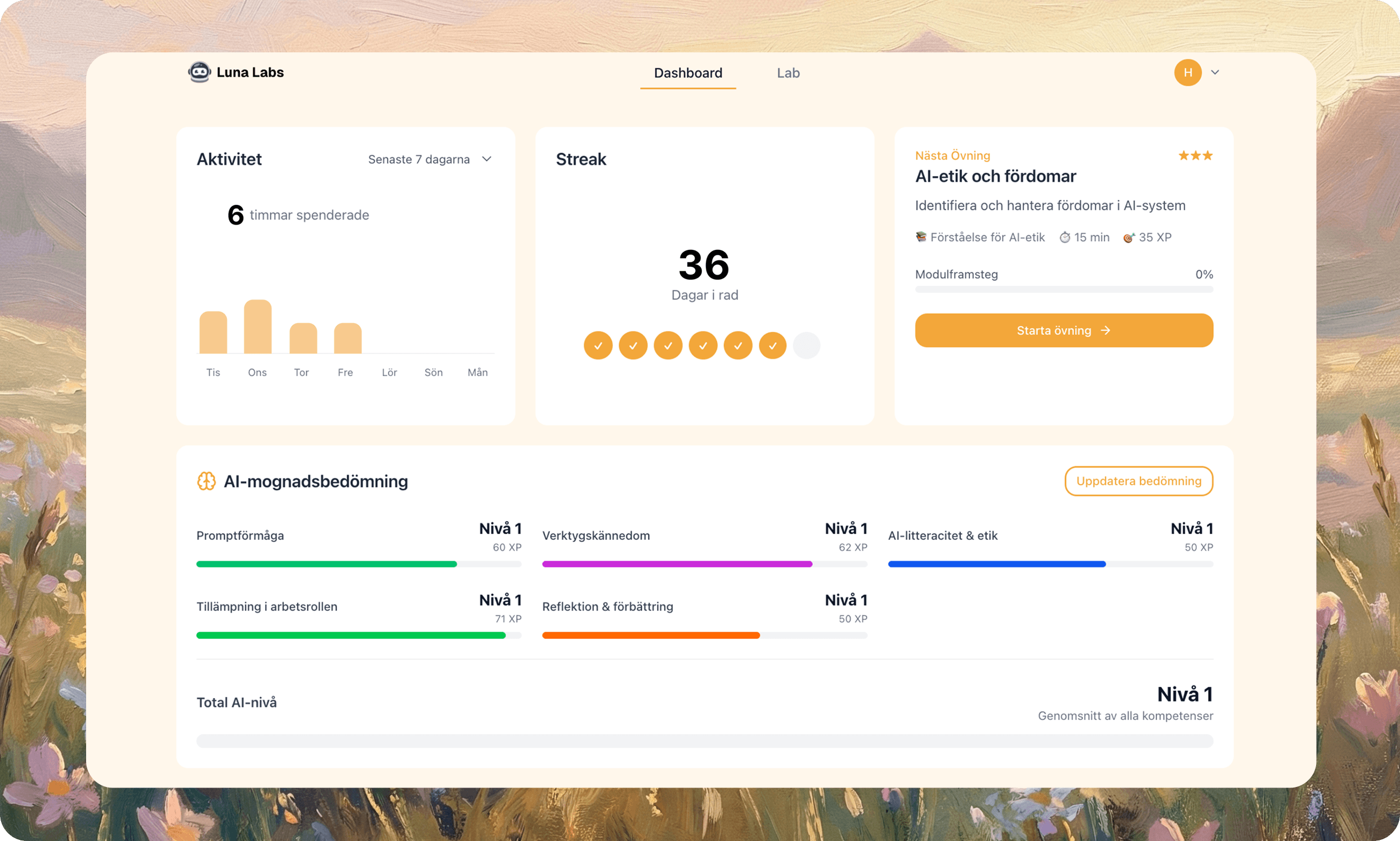Click the chevron next to Senaste 7 dagarna
The height and width of the screenshot is (841, 1400).
[x=486, y=159]
